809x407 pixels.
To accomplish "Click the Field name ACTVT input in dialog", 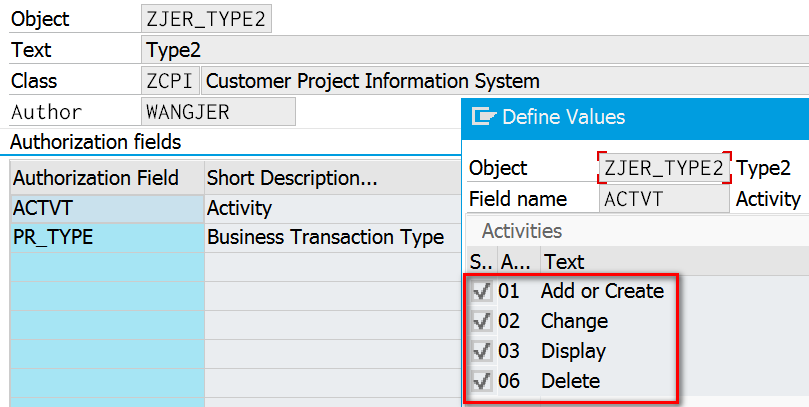I will [x=665, y=199].
